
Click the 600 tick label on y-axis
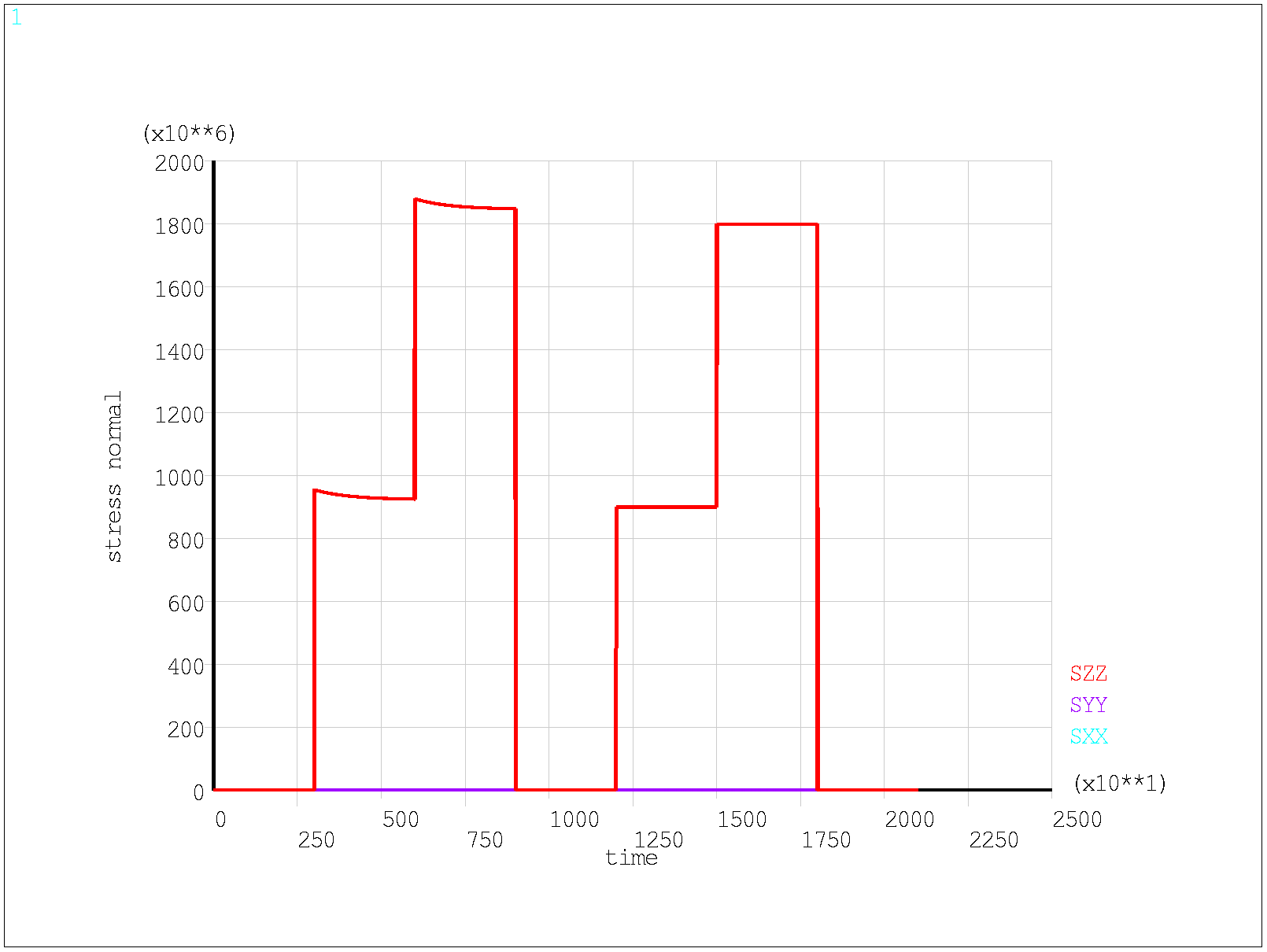point(186,604)
